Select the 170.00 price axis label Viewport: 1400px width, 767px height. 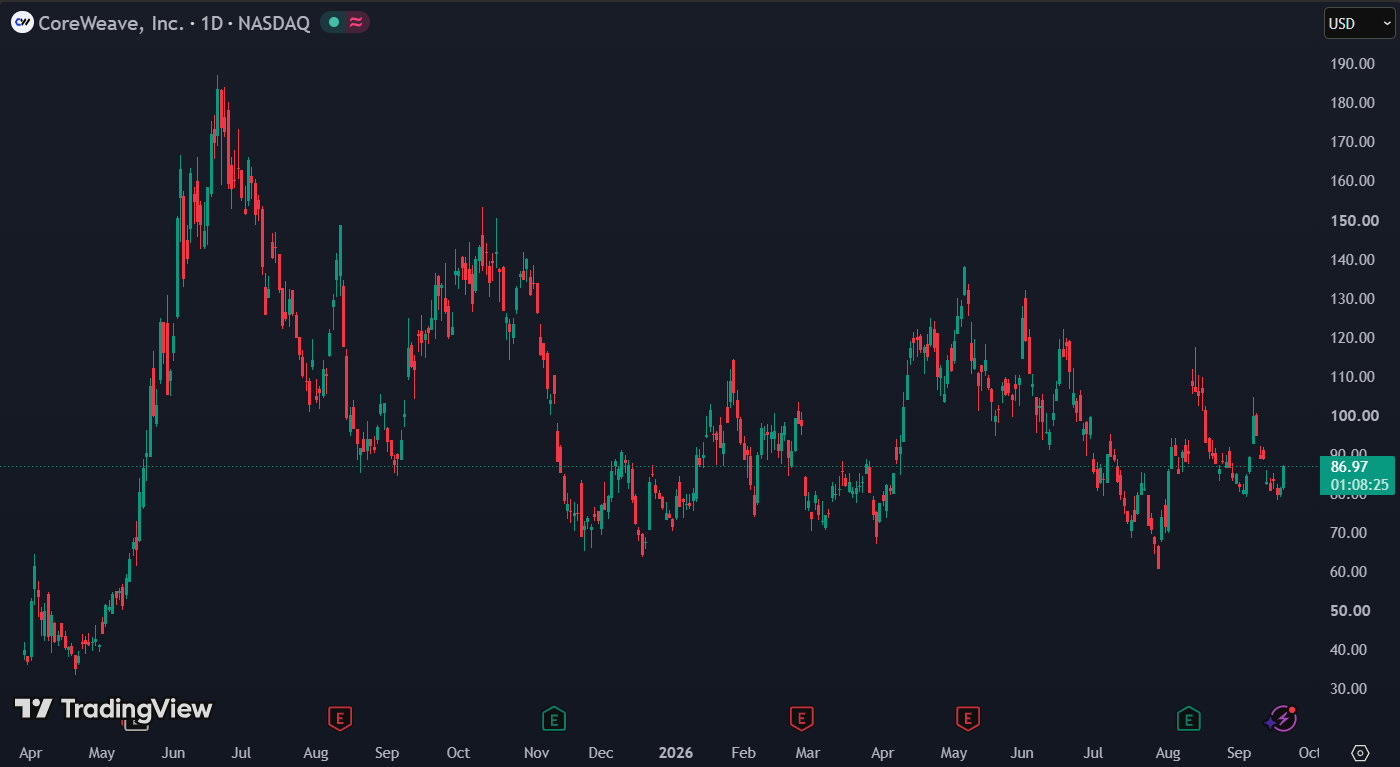[1354, 142]
